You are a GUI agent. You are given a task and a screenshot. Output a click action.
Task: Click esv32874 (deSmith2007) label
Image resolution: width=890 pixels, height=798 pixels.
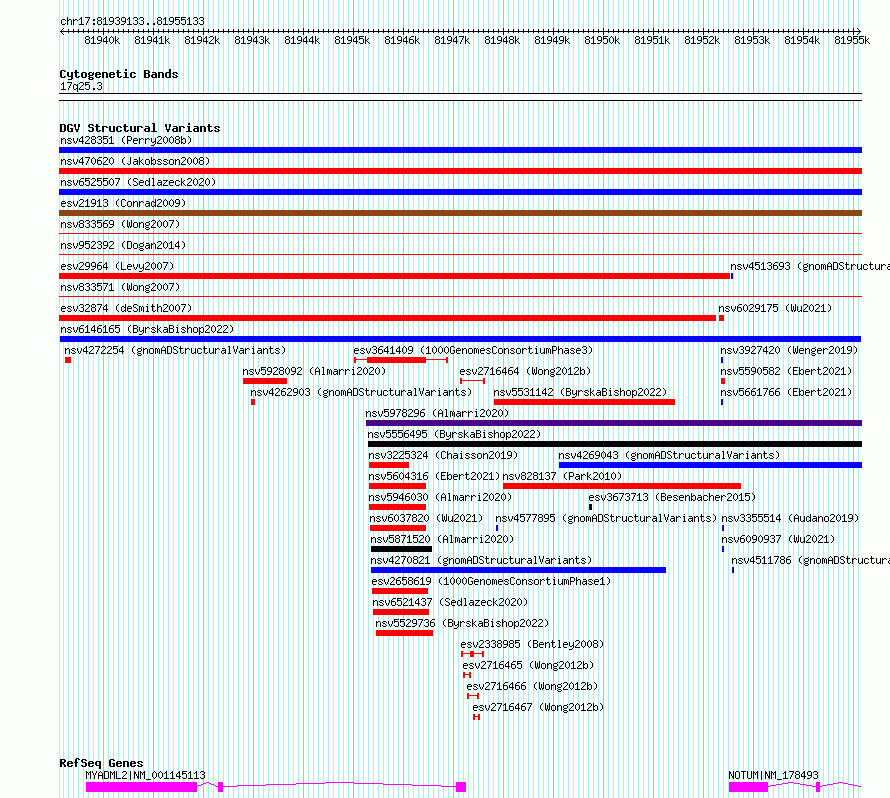126,308
